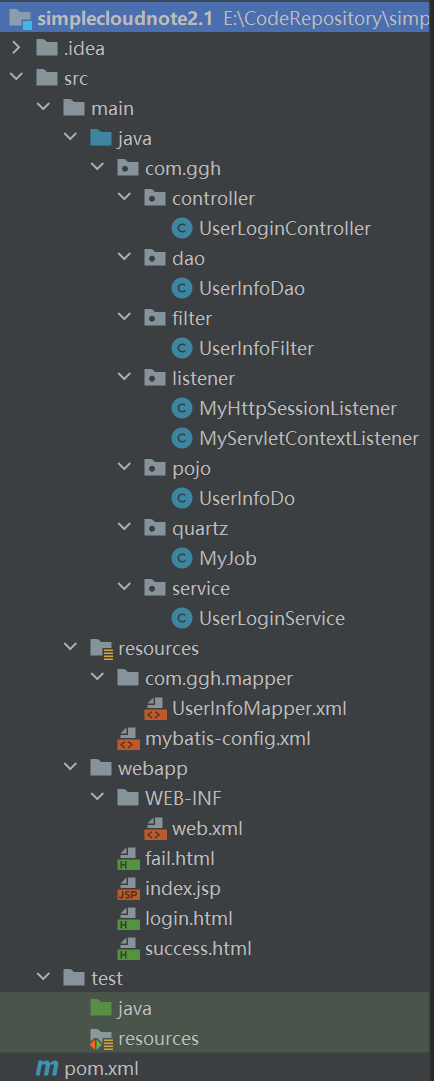Collapse the webapp folder

(x=70, y=767)
